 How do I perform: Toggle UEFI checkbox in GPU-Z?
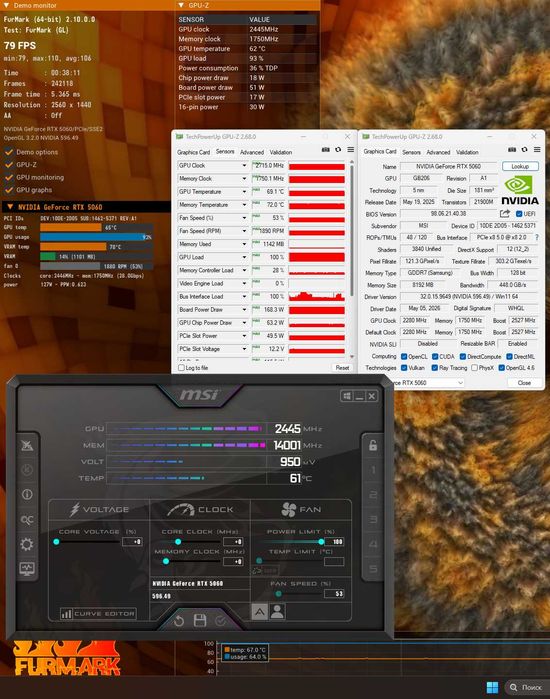pos(519,214)
